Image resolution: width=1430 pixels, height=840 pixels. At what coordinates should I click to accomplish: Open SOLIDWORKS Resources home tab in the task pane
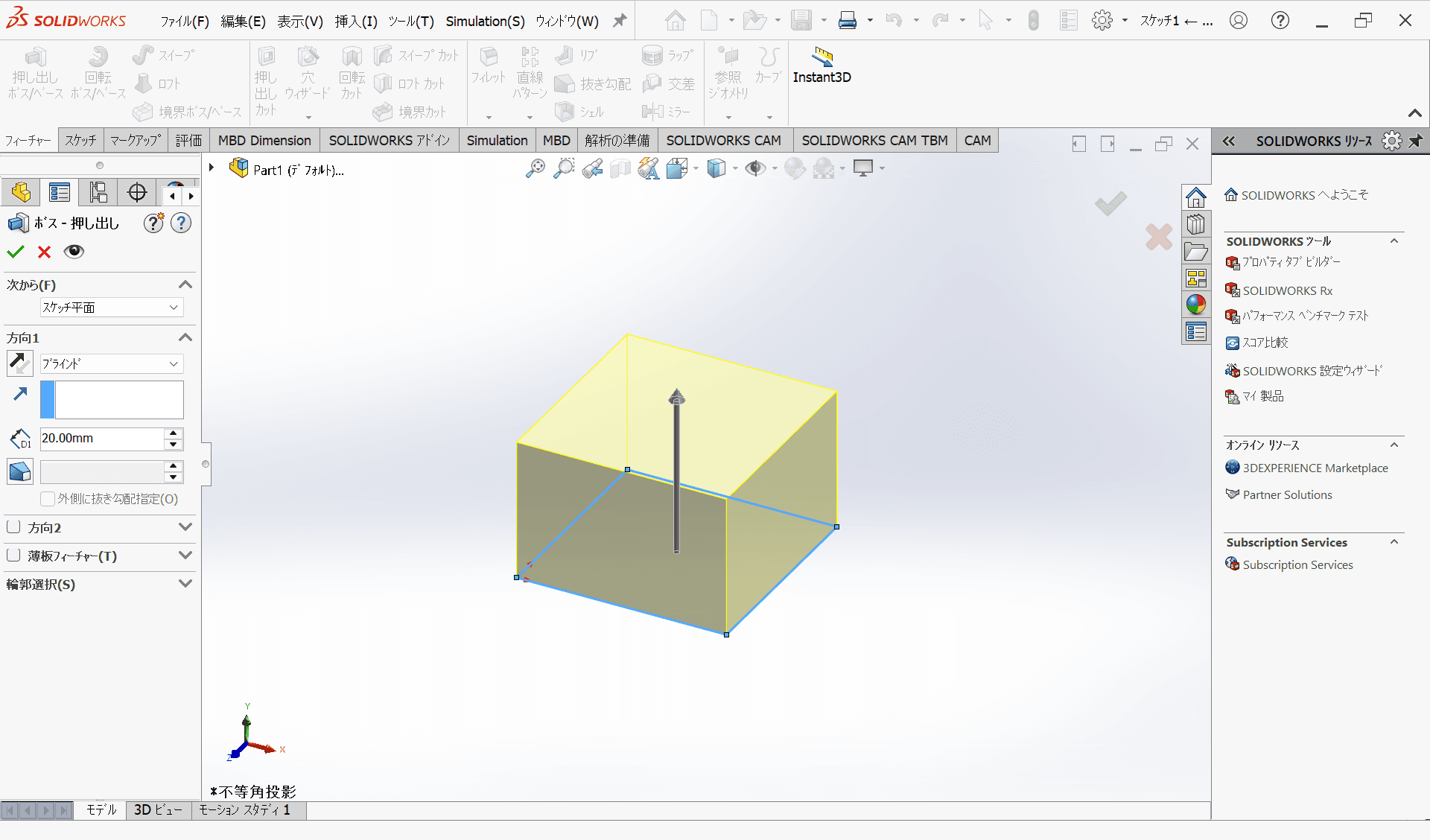[x=1196, y=197]
